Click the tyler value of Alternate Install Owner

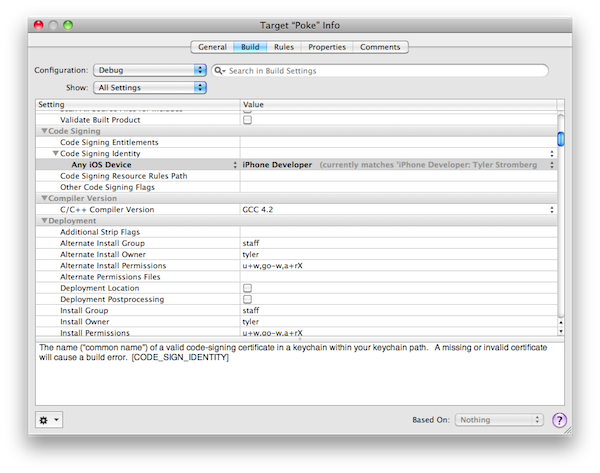251,254
